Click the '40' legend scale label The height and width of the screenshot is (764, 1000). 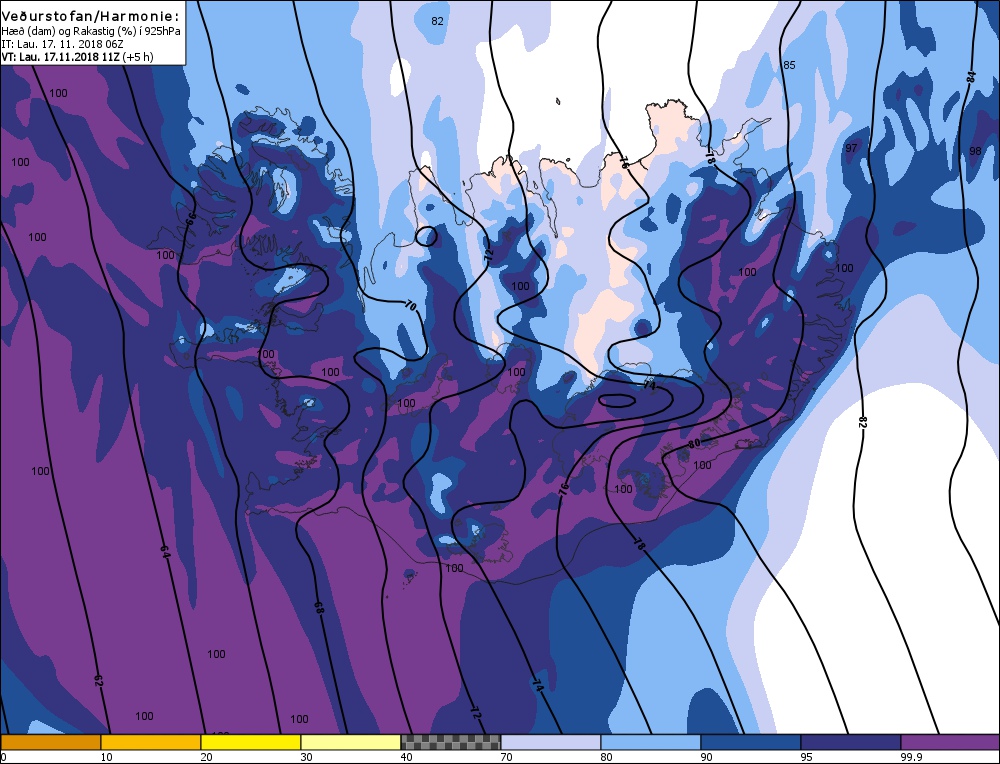point(407,757)
